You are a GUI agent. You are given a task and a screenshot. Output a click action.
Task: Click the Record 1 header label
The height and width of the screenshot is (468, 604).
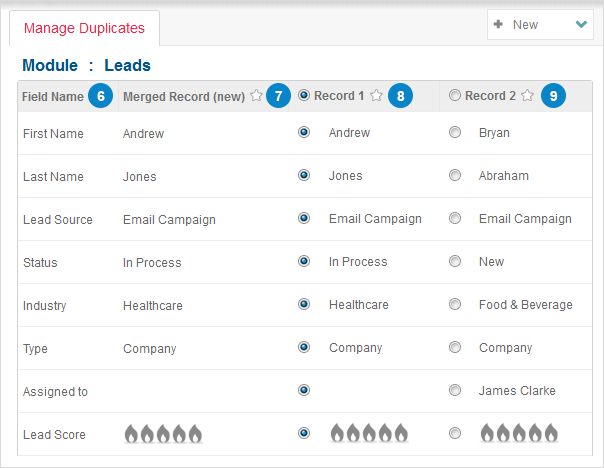pyautogui.click(x=339, y=96)
